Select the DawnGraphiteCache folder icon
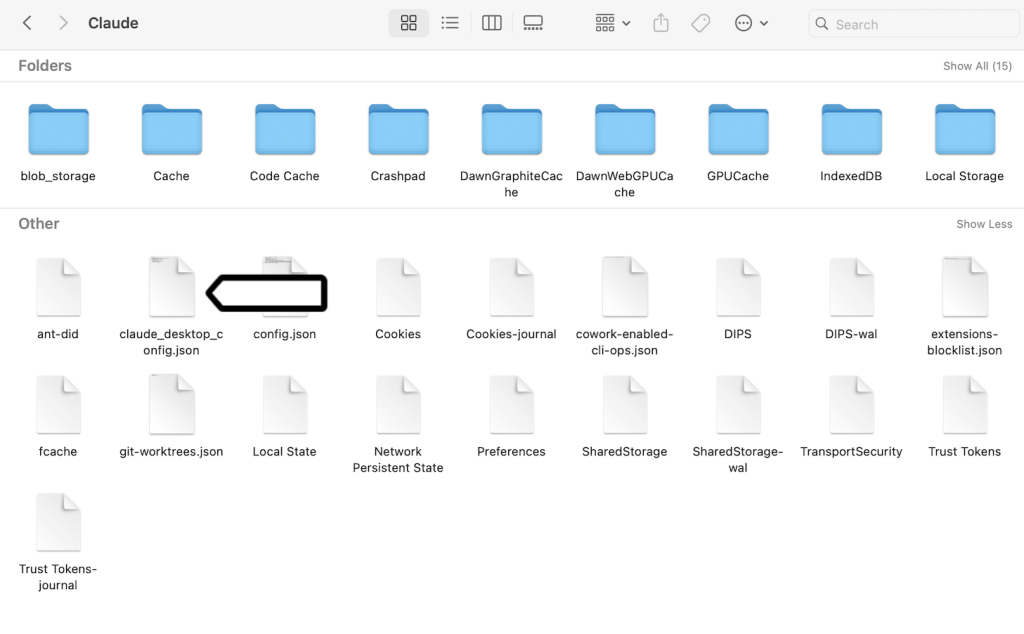This screenshot has height=634, width=1024. coord(511,130)
